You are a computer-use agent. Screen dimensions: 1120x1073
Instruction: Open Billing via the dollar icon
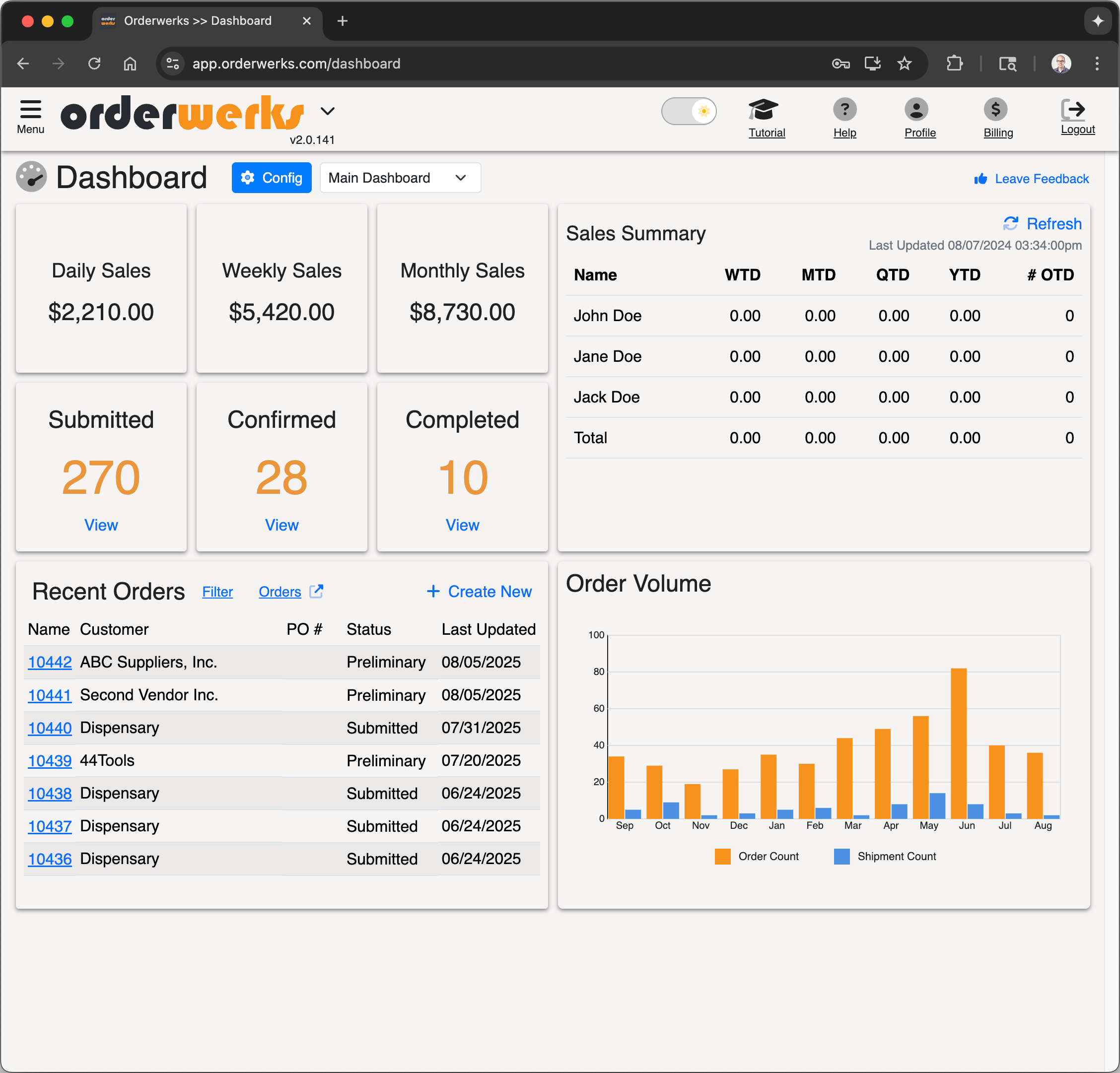(x=996, y=109)
